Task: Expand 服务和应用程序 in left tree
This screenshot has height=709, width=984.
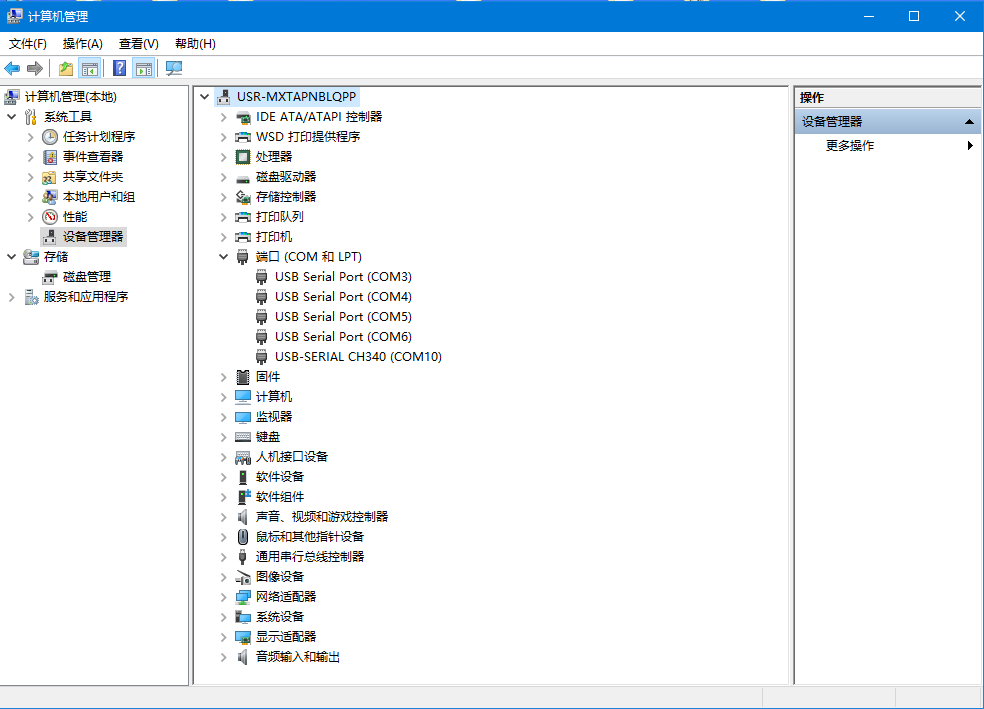Action: pos(12,297)
